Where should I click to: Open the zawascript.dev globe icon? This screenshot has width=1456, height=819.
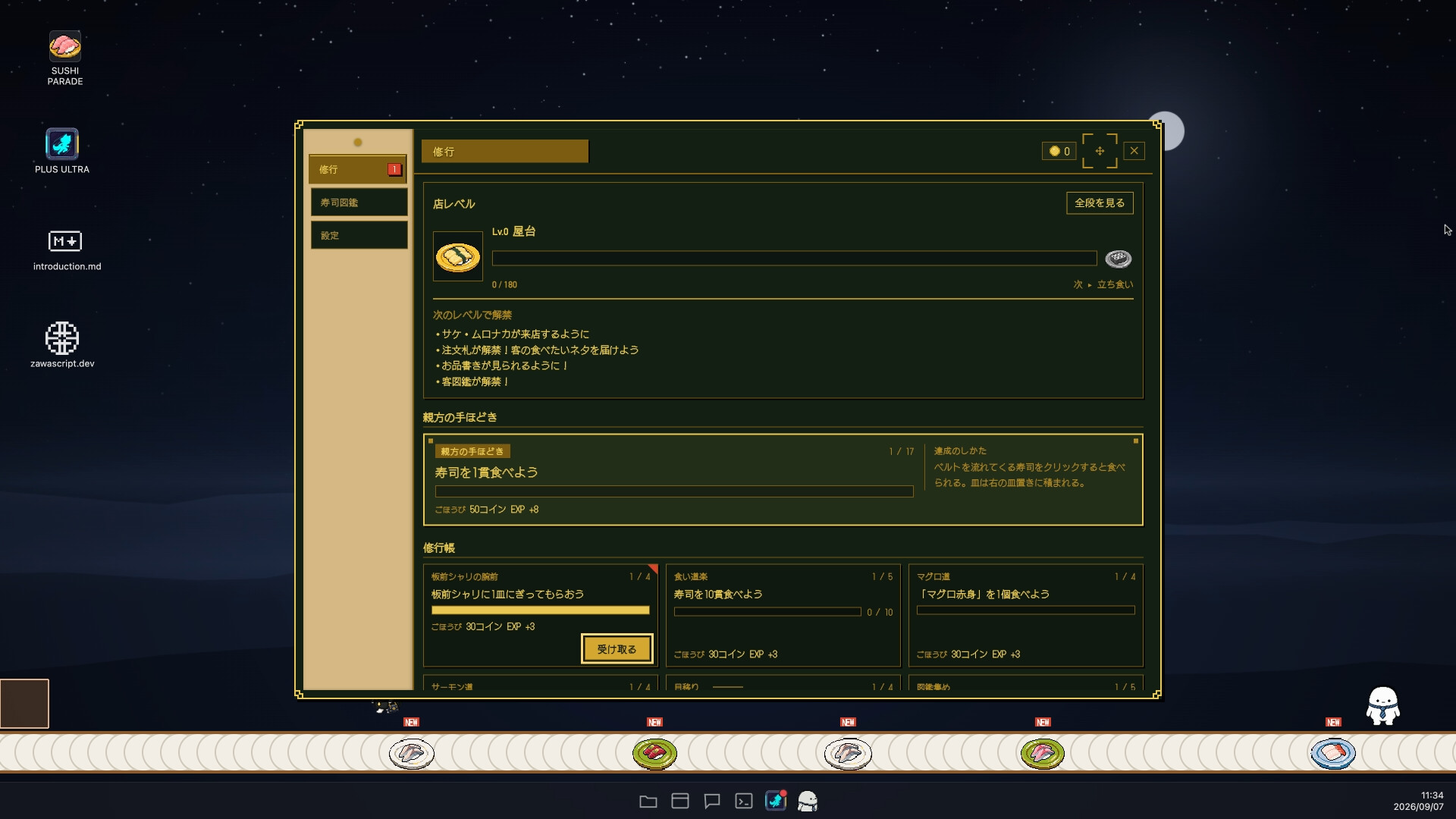click(x=62, y=337)
